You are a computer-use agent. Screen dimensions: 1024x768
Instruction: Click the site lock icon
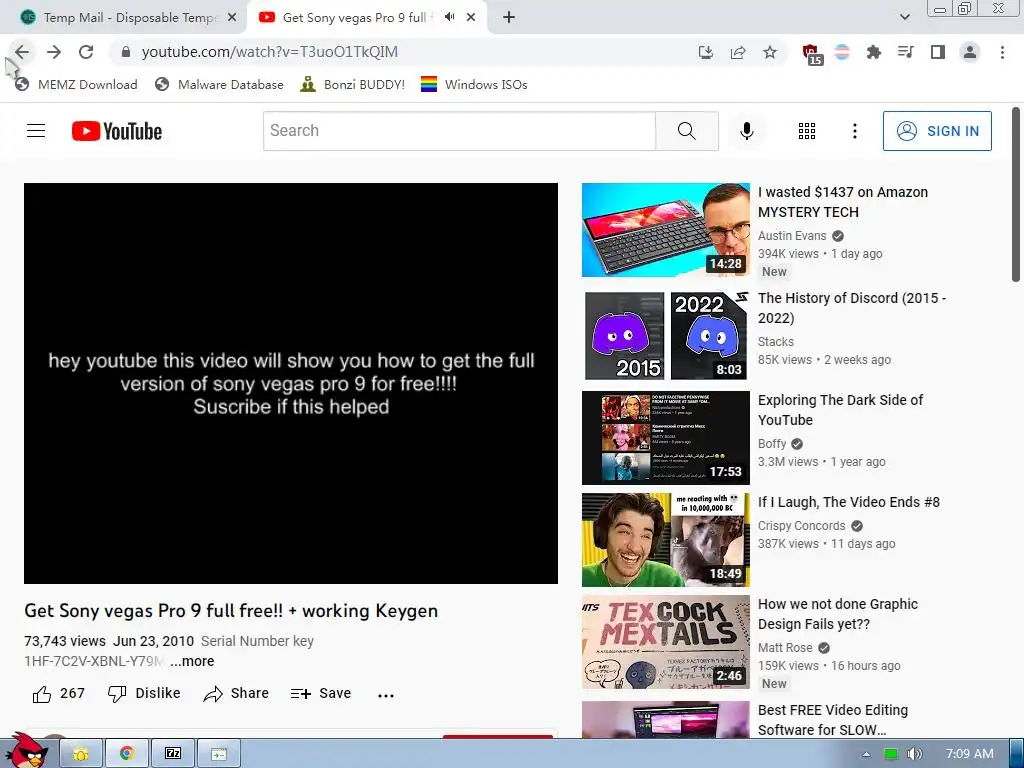point(126,52)
